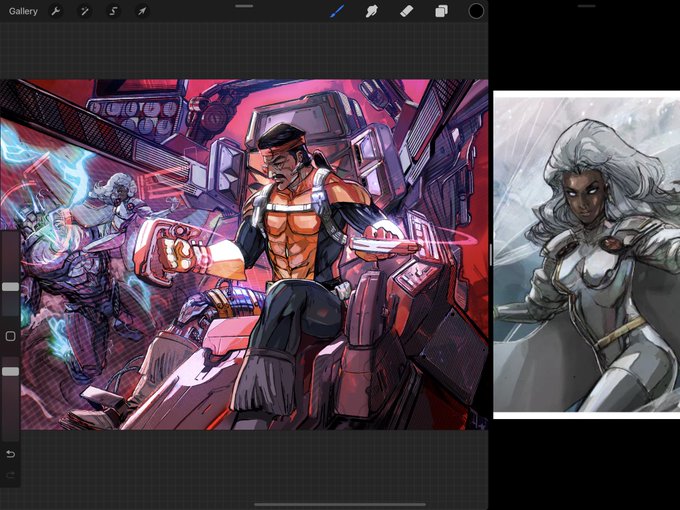
Task: Return to the Gallery
Action: point(23,11)
